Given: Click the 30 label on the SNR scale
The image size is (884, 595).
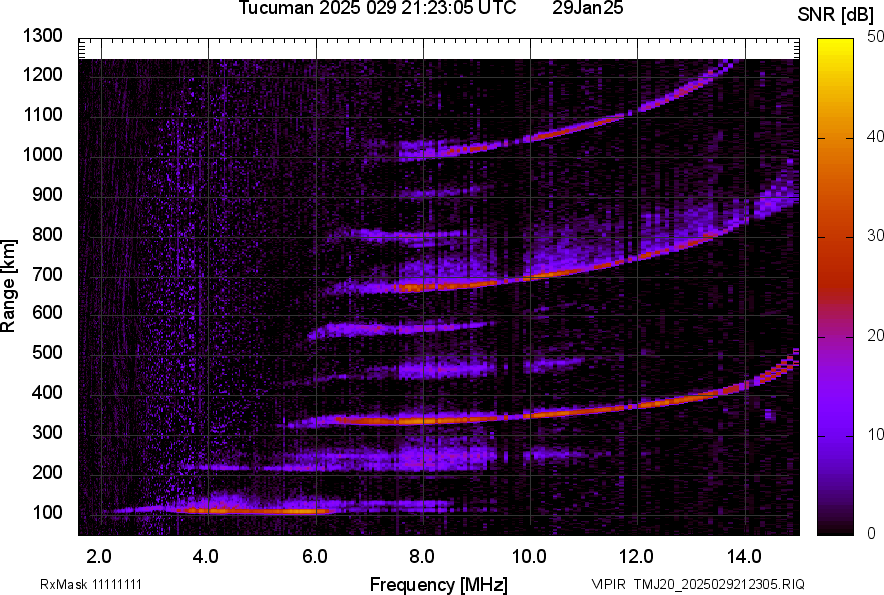Looking at the screenshot, I should click(876, 236).
